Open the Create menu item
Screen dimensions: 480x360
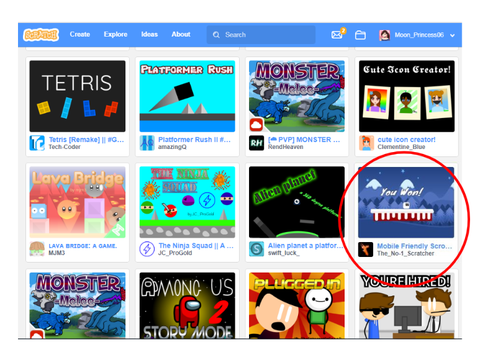80,34
